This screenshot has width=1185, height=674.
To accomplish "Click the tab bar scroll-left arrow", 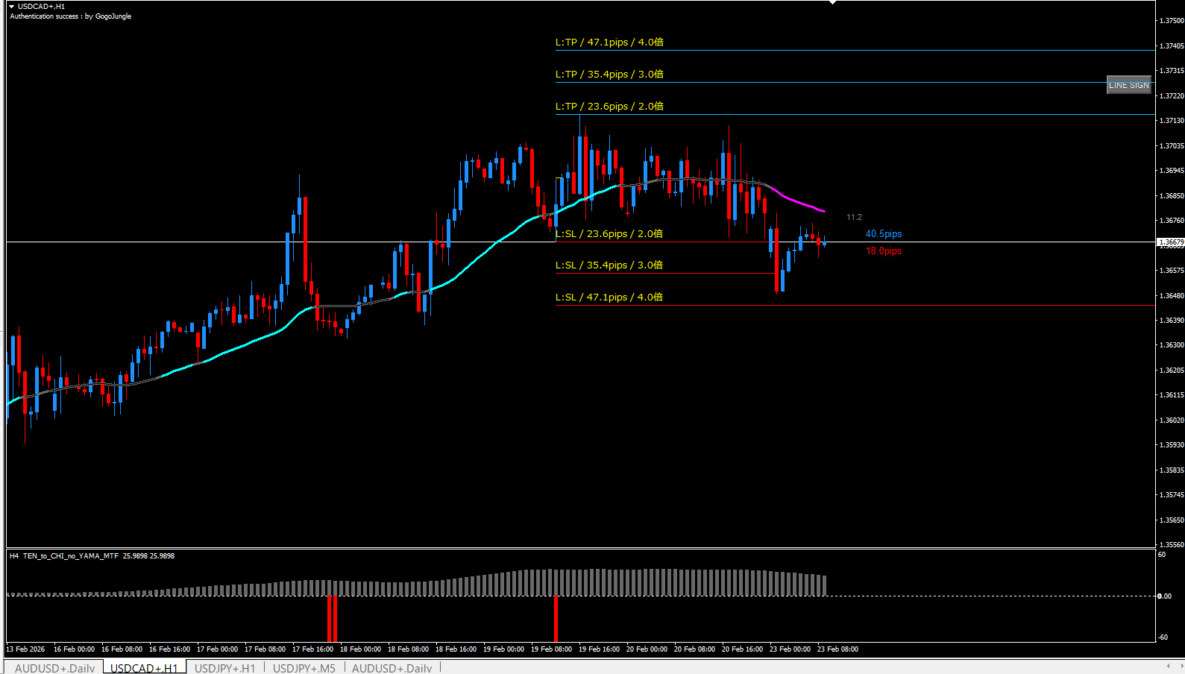I will coord(1167,666).
